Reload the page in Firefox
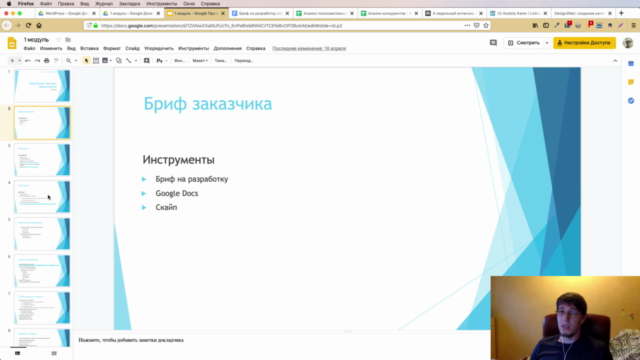Screen dimensions: 640x360 click(28, 25)
